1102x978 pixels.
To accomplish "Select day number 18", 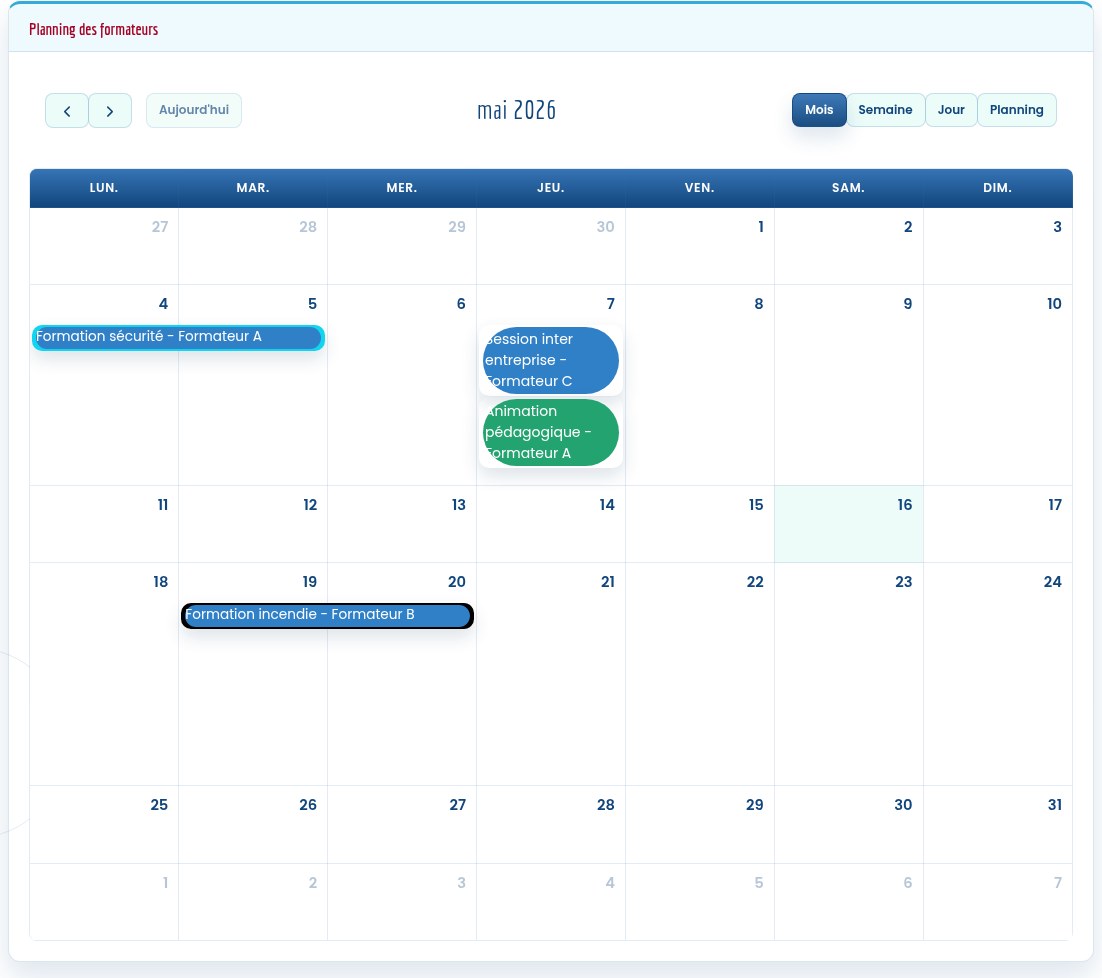I will tap(160, 582).
